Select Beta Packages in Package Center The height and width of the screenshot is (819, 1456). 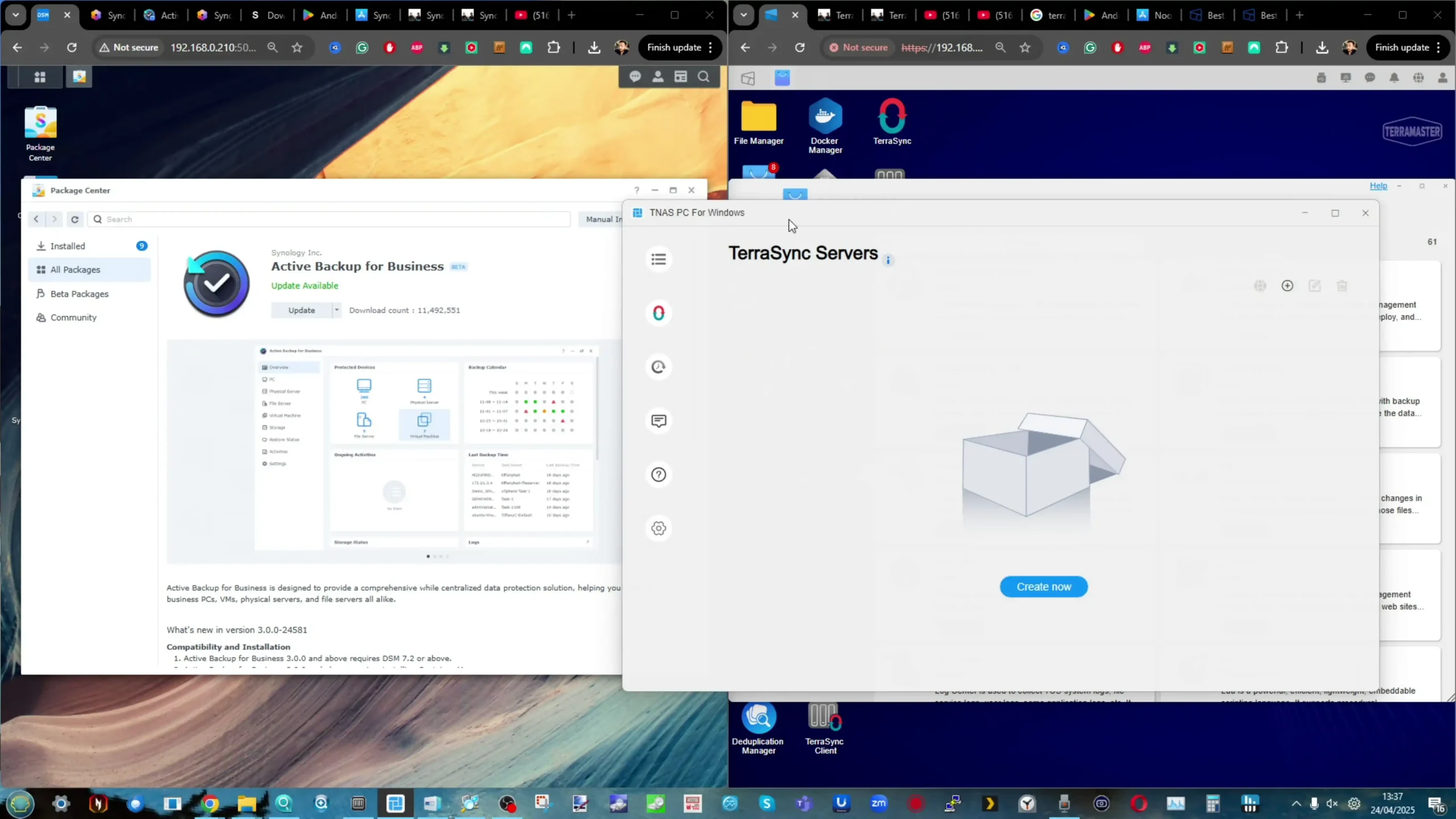click(89, 293)
